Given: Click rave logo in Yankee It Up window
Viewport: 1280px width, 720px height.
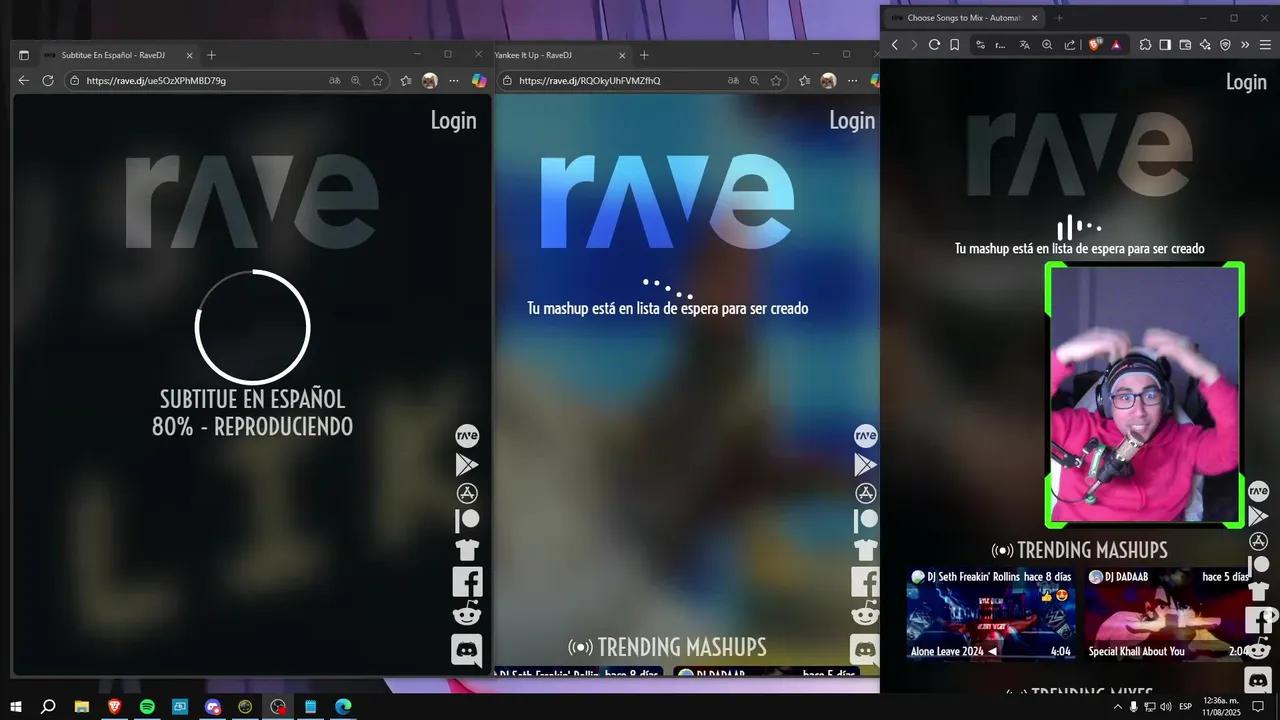Looking at the screenshot, I should [x=667, y=200].
